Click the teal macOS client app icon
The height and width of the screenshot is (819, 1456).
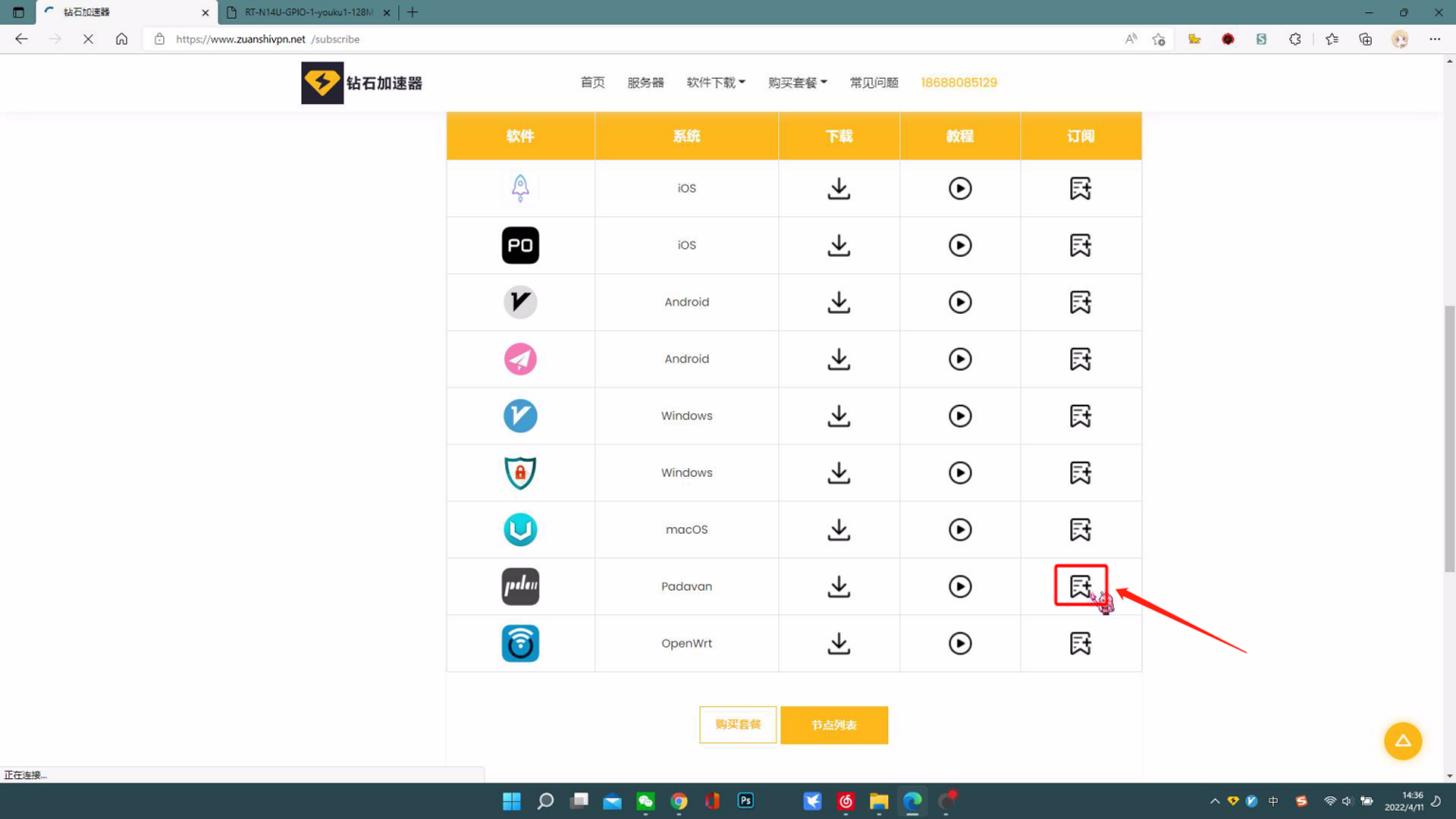point(520,529)
